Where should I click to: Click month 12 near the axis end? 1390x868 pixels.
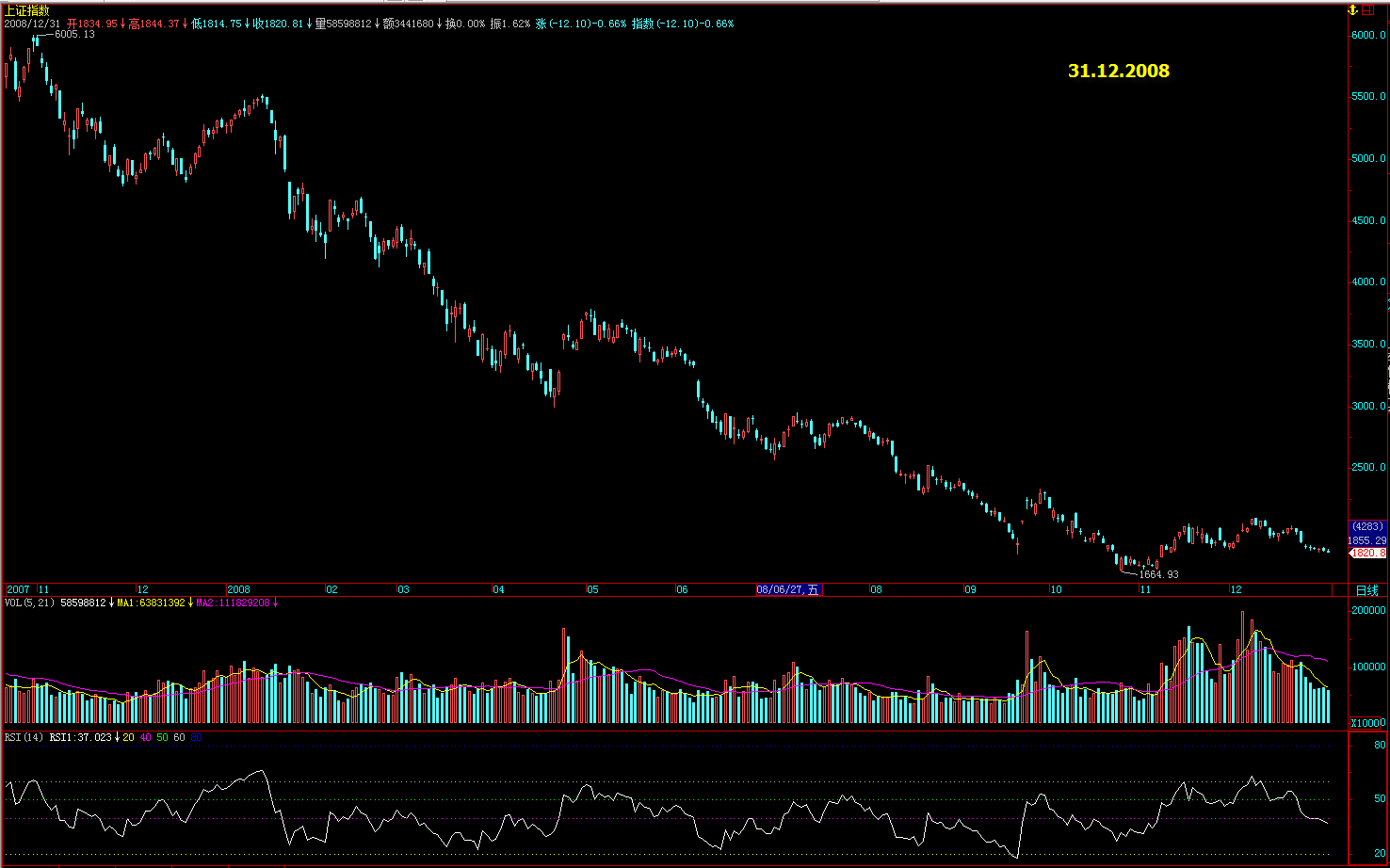click(1236, 589)
